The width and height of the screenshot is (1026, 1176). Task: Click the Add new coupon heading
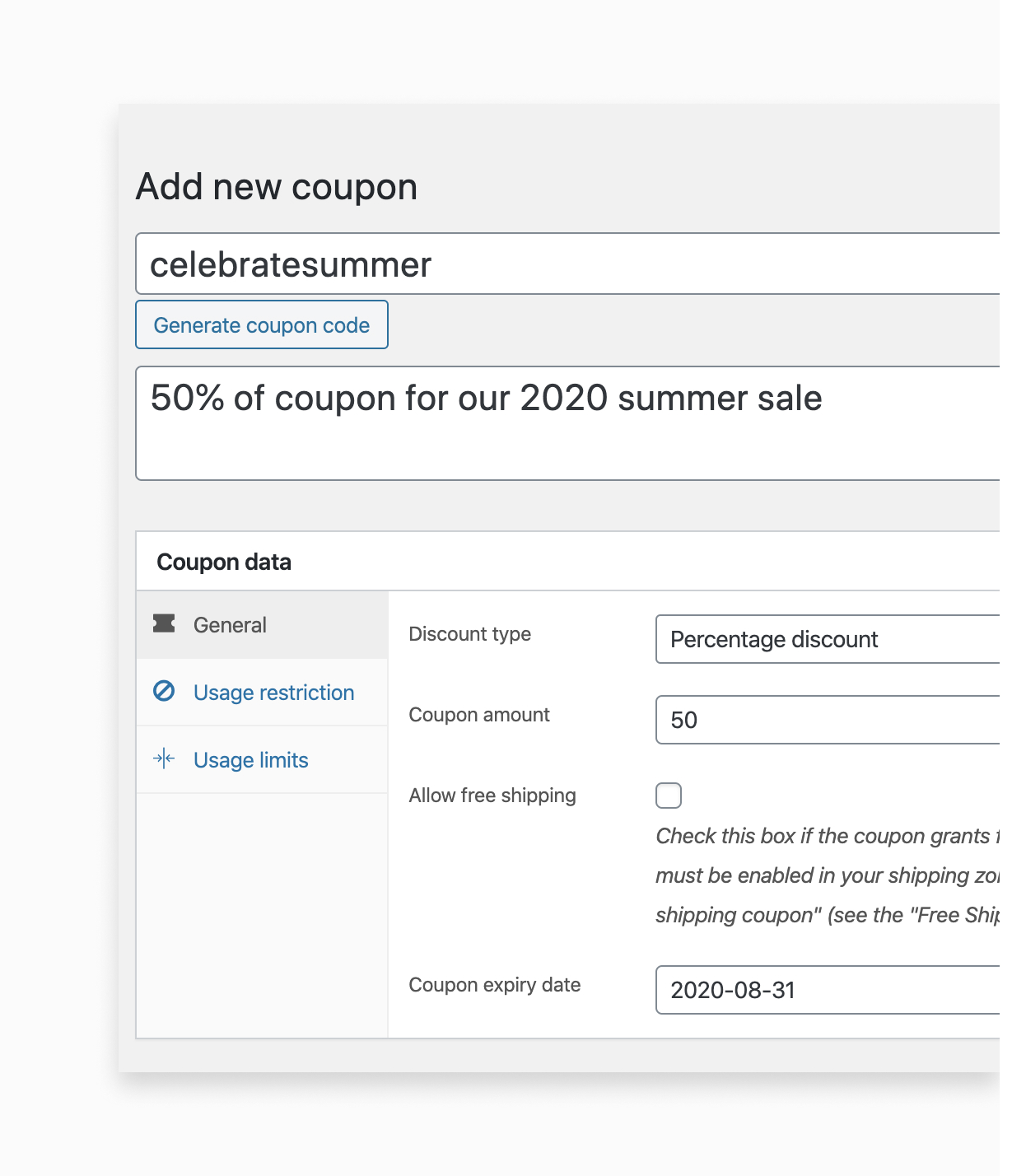click(x=277, y=187)
